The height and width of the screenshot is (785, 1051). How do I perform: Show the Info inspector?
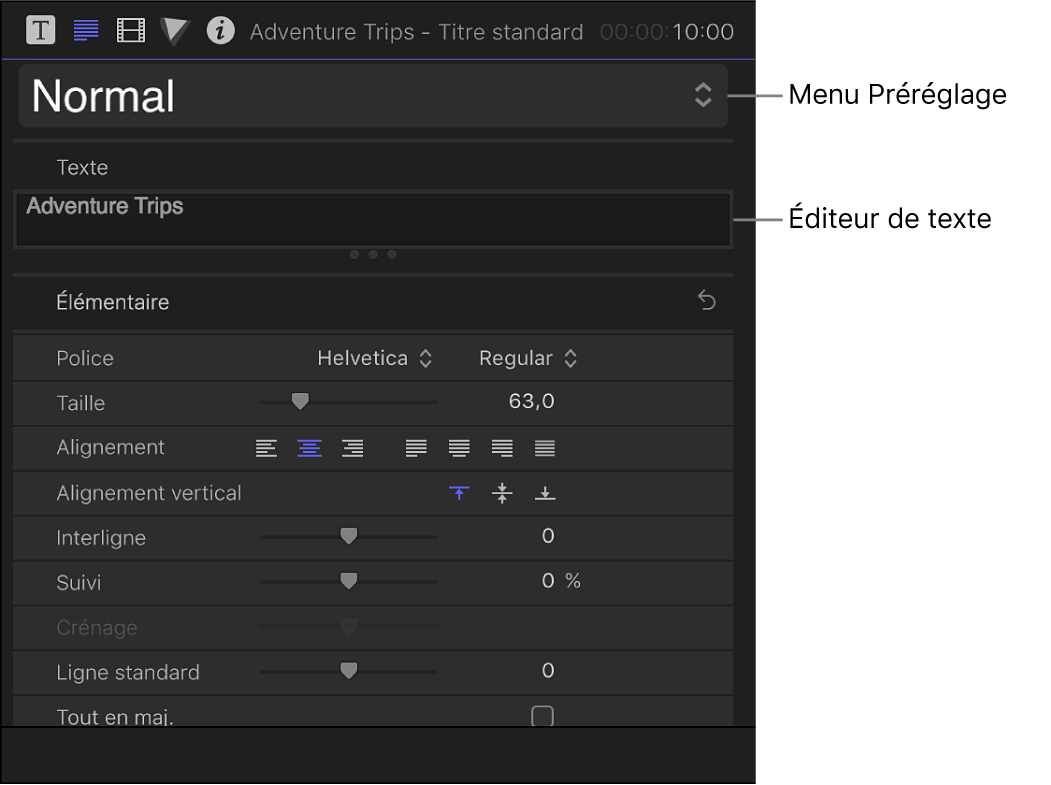click(x=220, y=30)
